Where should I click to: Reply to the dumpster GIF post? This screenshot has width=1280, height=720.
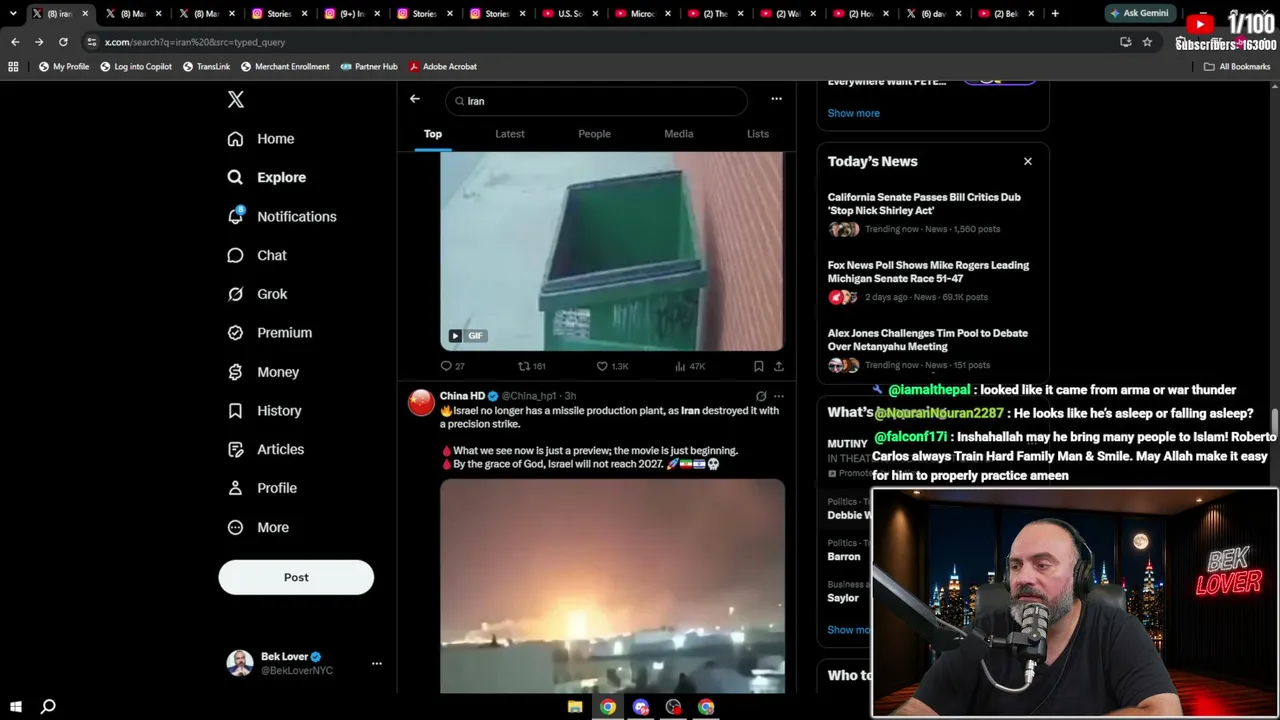pyautogui.click(x=453, y=366)
